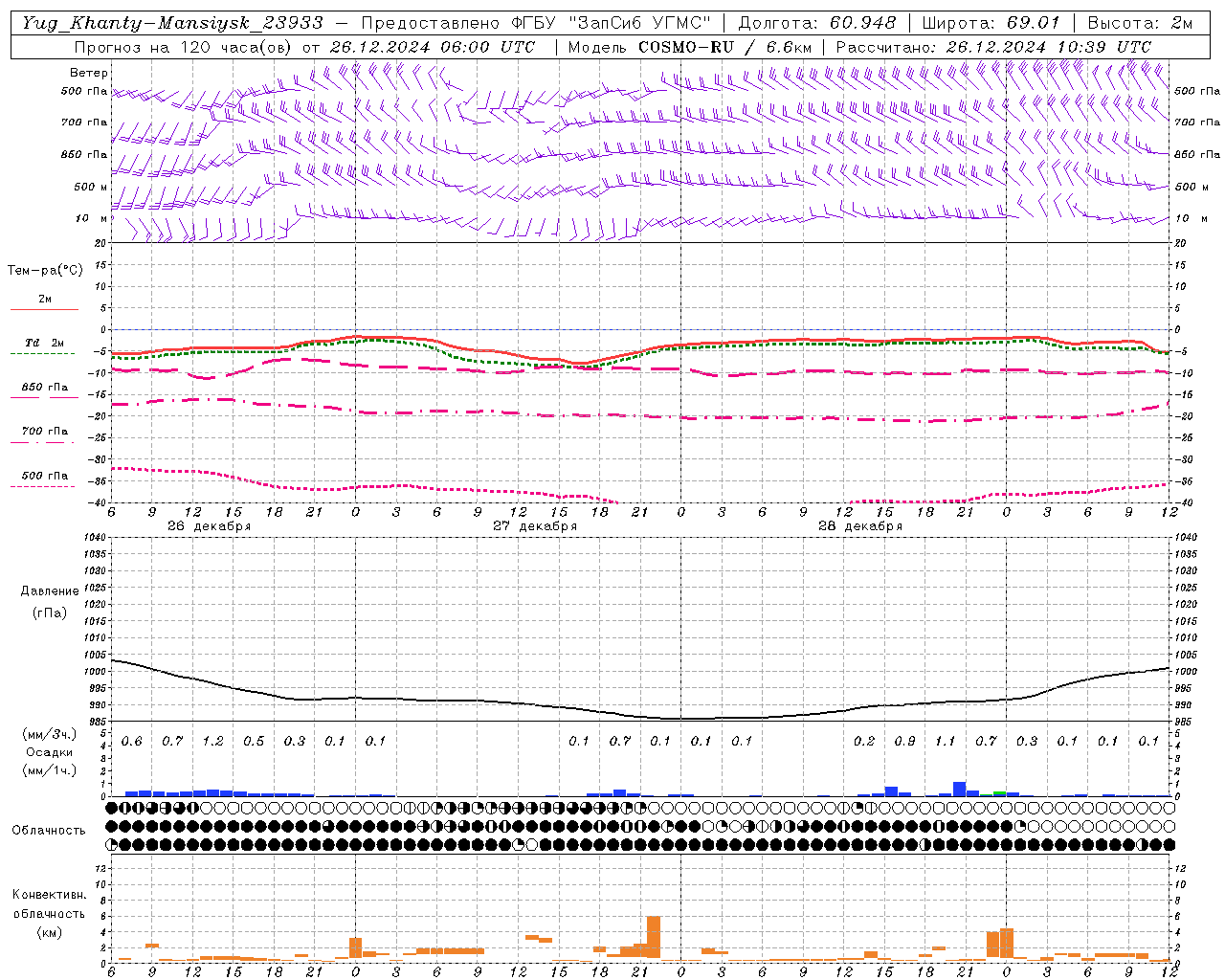
Task: Click the Тем-ра(°C) panel label
Action: [45, 271]
